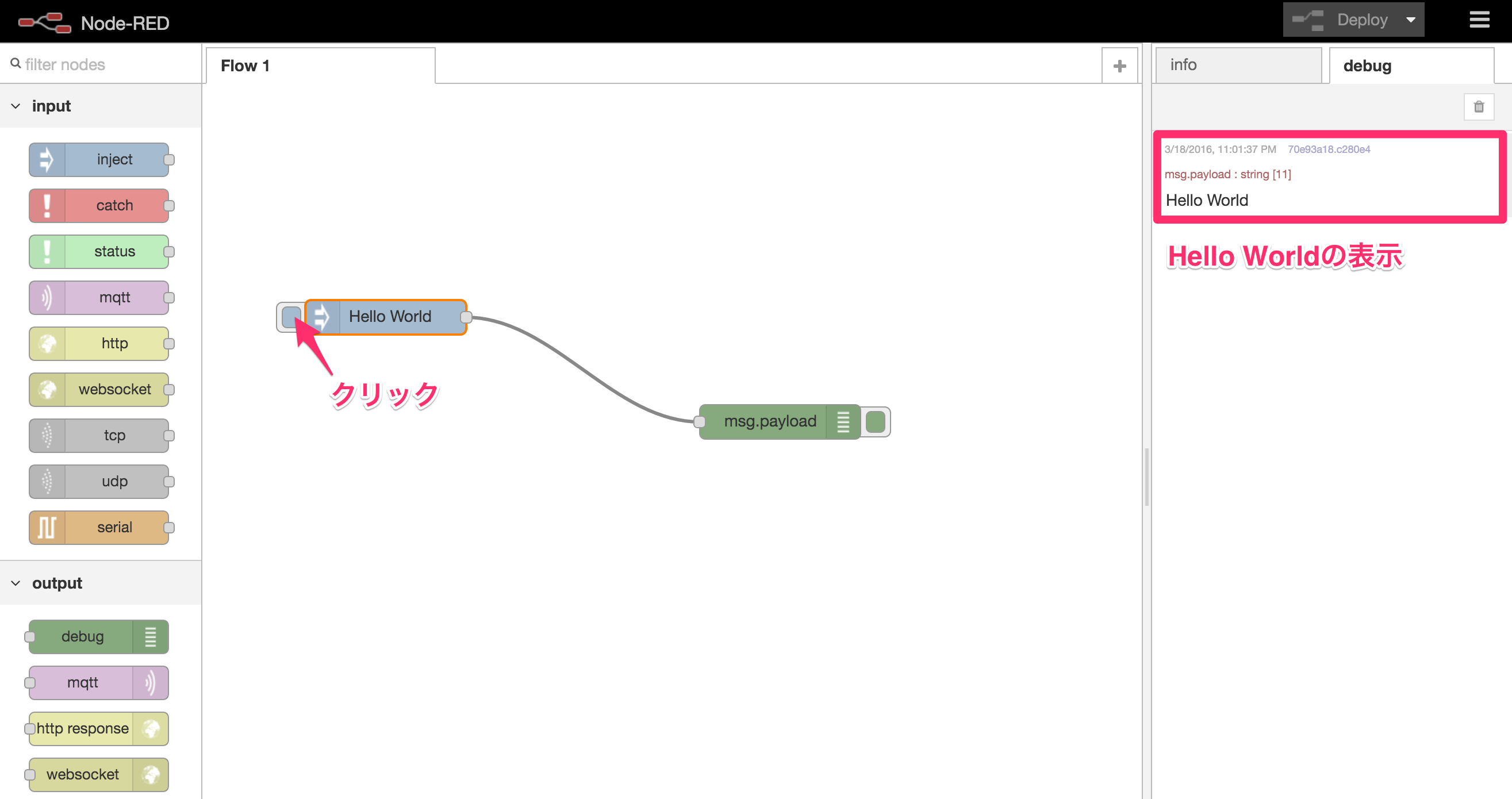Select the inject node in the palette

[x=100, y=159]
